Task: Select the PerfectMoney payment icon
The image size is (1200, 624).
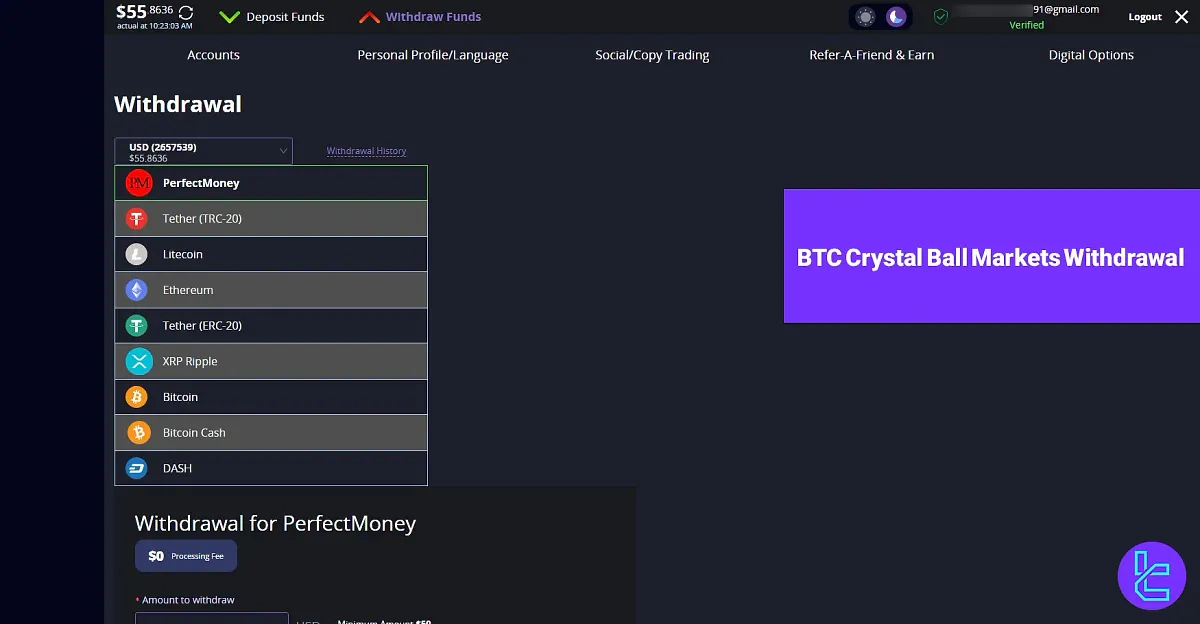Action: point(139,182)
